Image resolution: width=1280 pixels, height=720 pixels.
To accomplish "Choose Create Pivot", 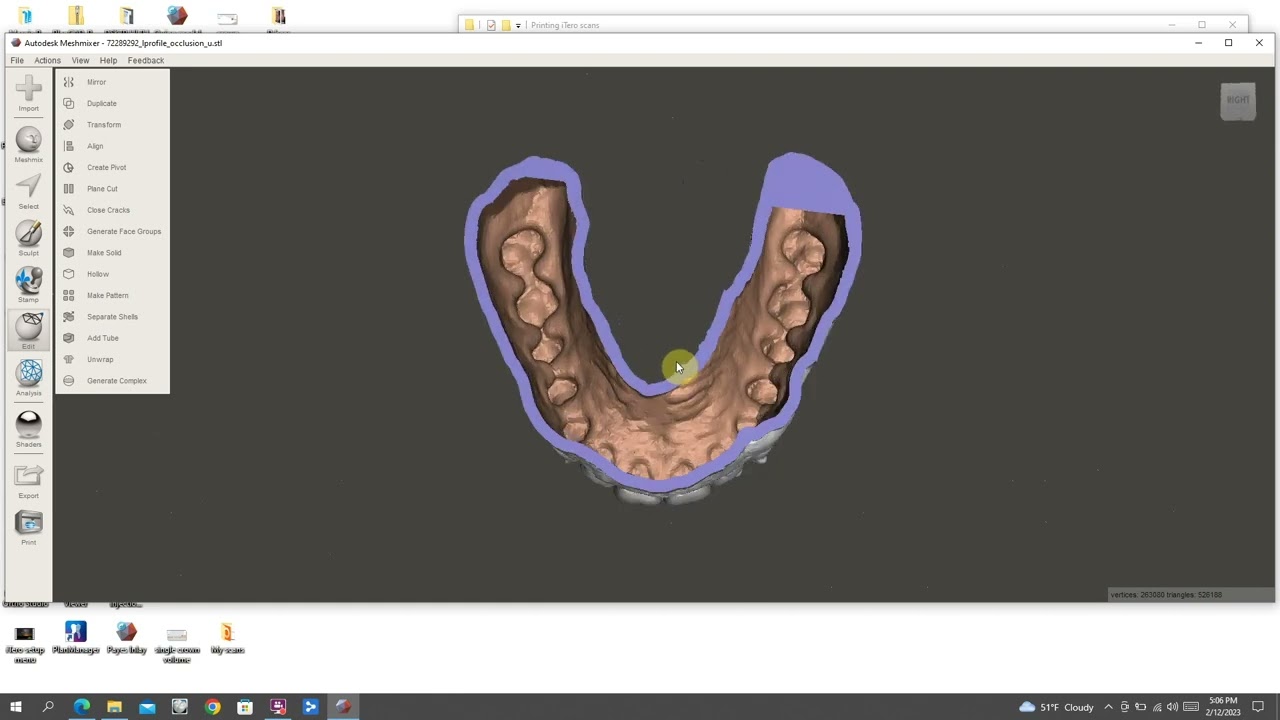I will click(106, 167).
